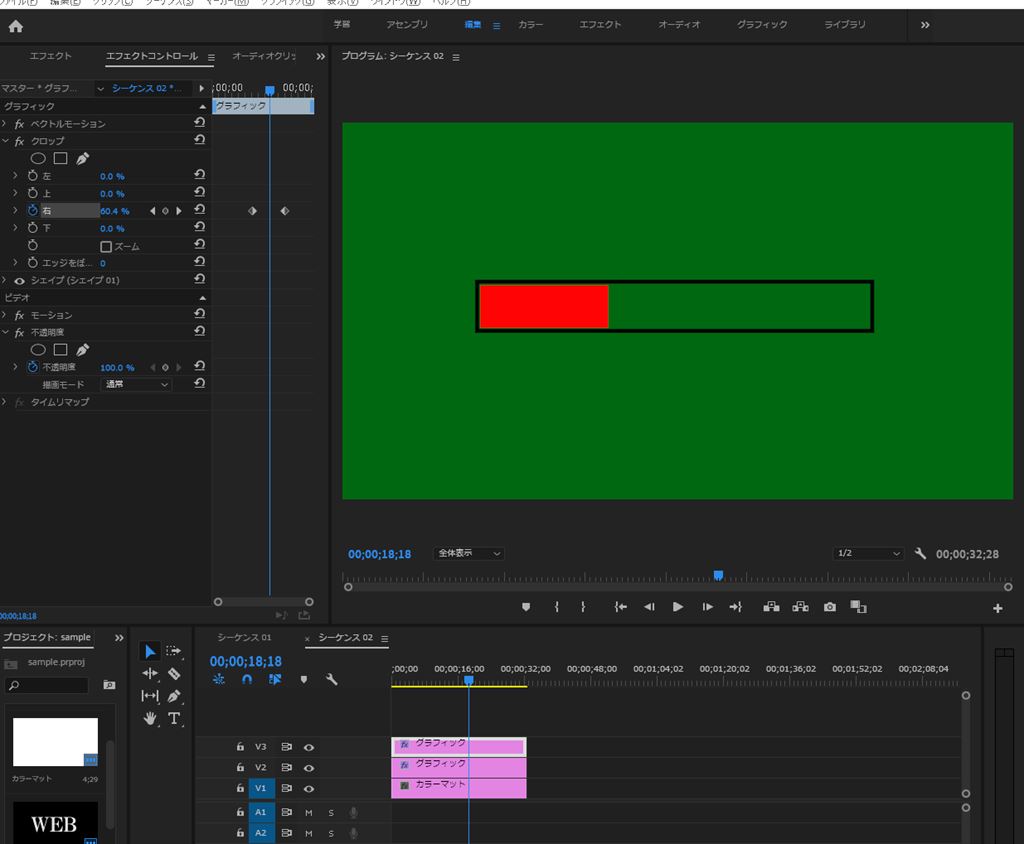Open program monitor wrench settings
This screenshot has height=844, width=1024.
click(921, 554)
